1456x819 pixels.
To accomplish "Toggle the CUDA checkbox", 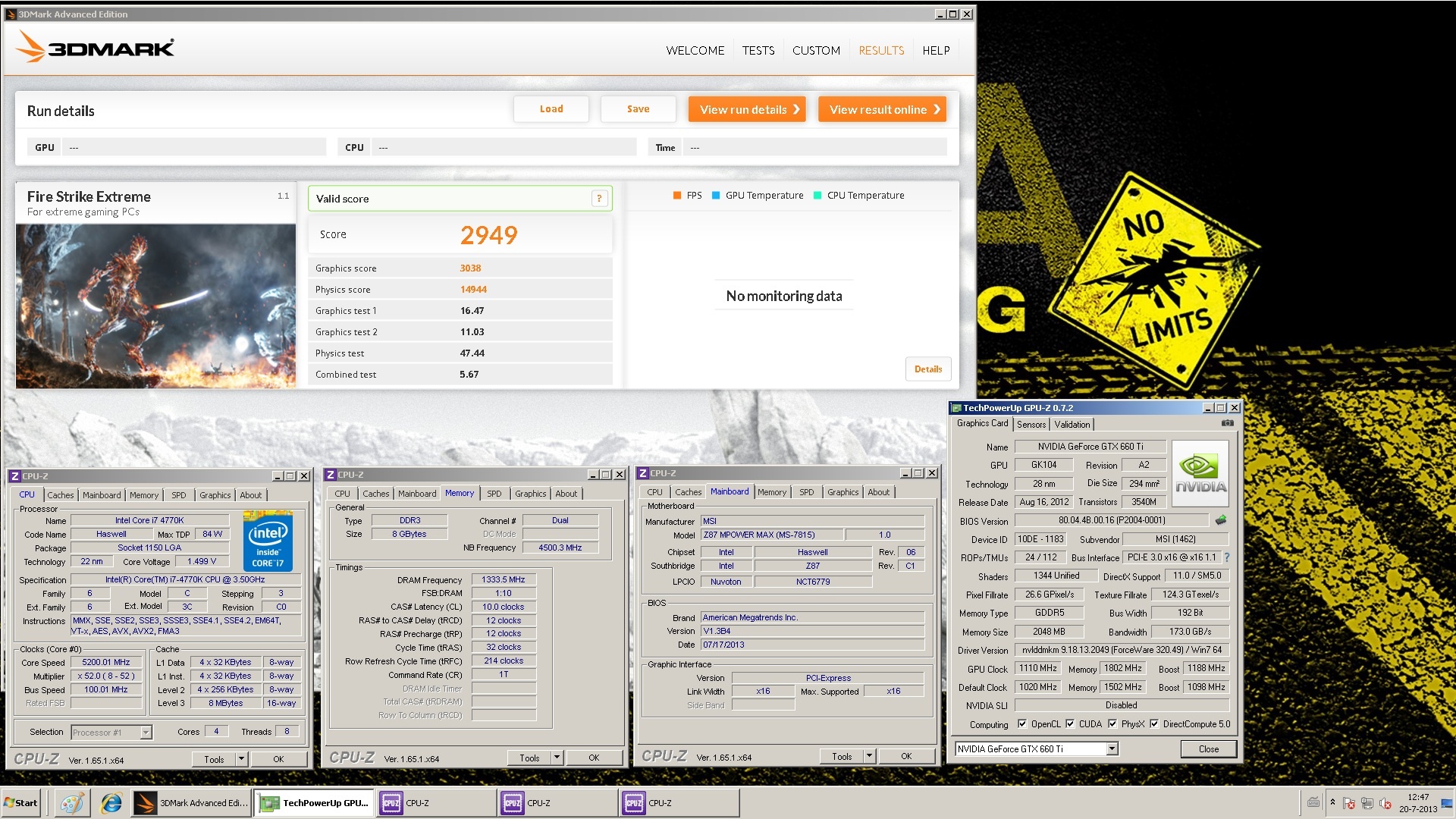I will [x=1070, y=724].
